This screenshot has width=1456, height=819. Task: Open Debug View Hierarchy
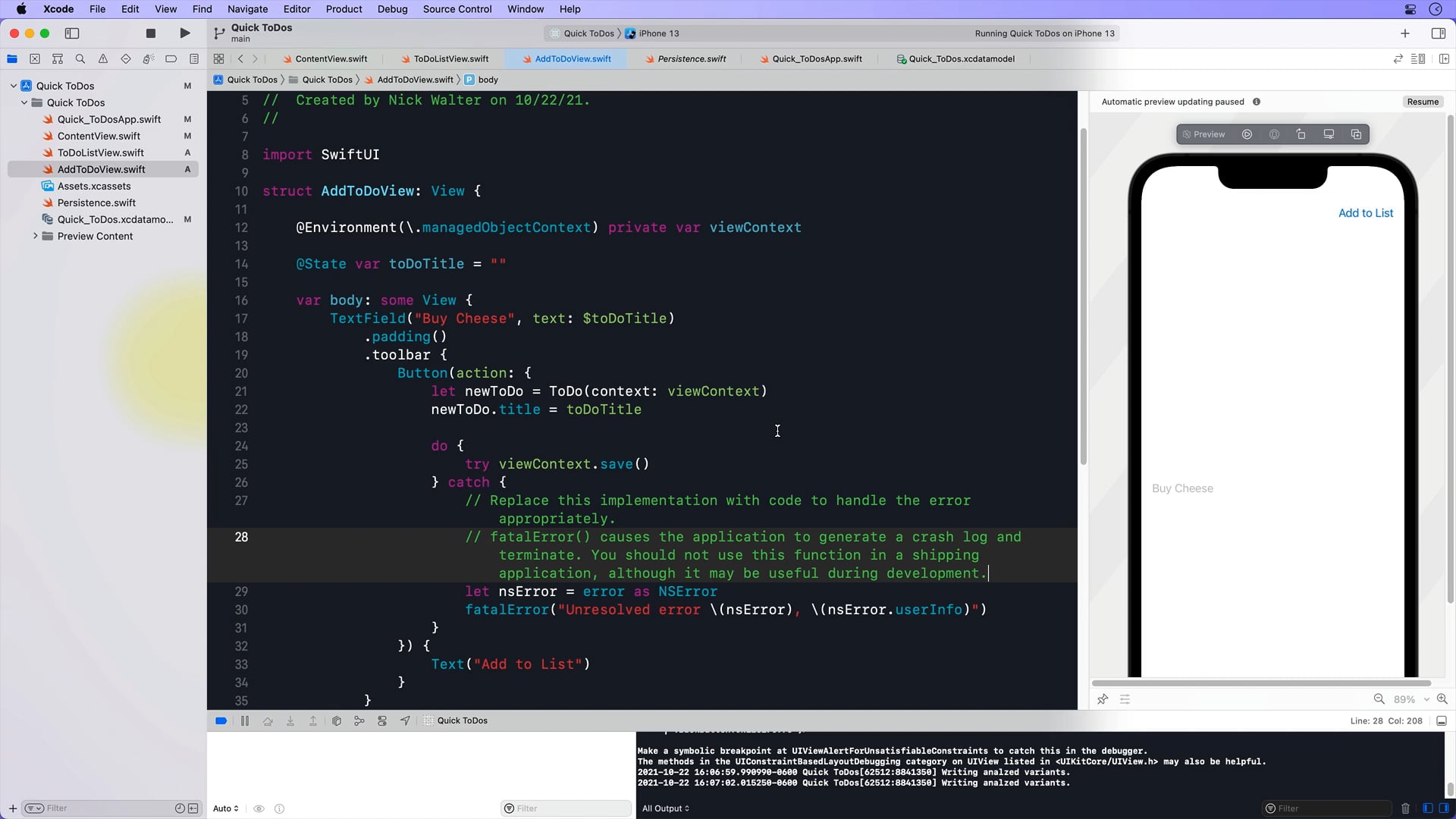336,720
